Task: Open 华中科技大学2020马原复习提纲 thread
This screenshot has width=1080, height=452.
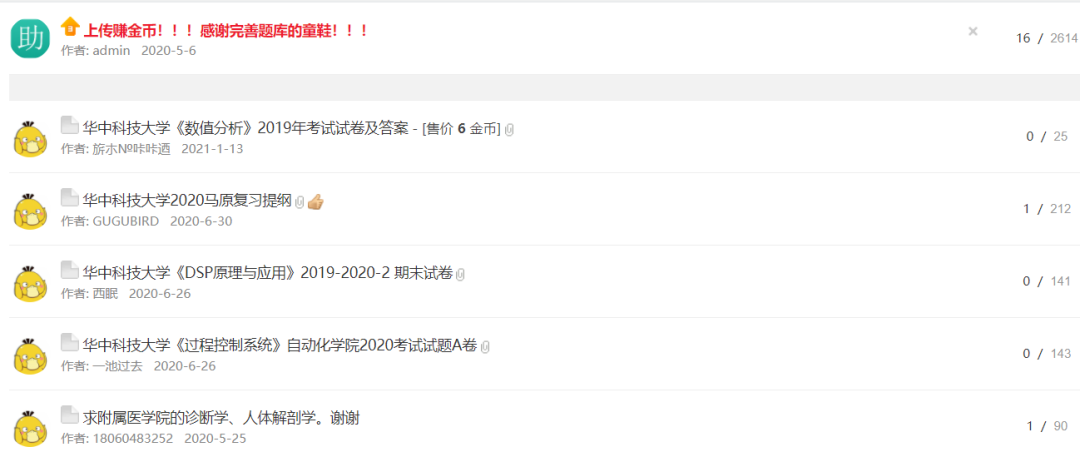Action: click(187, 201)
